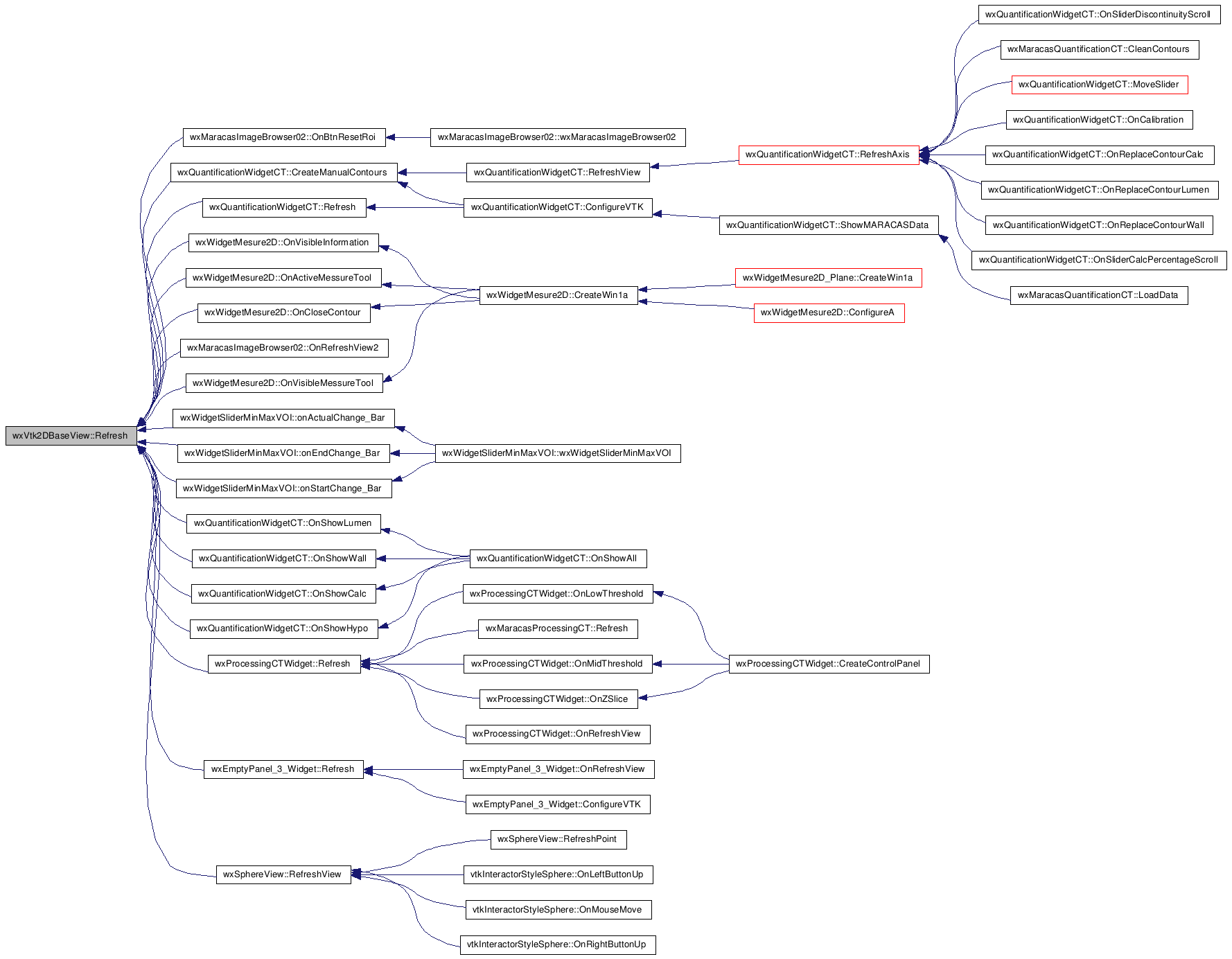Select wxProcessingCTWidget::OnLowThreshold node
Viewport: 1232px width, 959px height.
point(558,594)
